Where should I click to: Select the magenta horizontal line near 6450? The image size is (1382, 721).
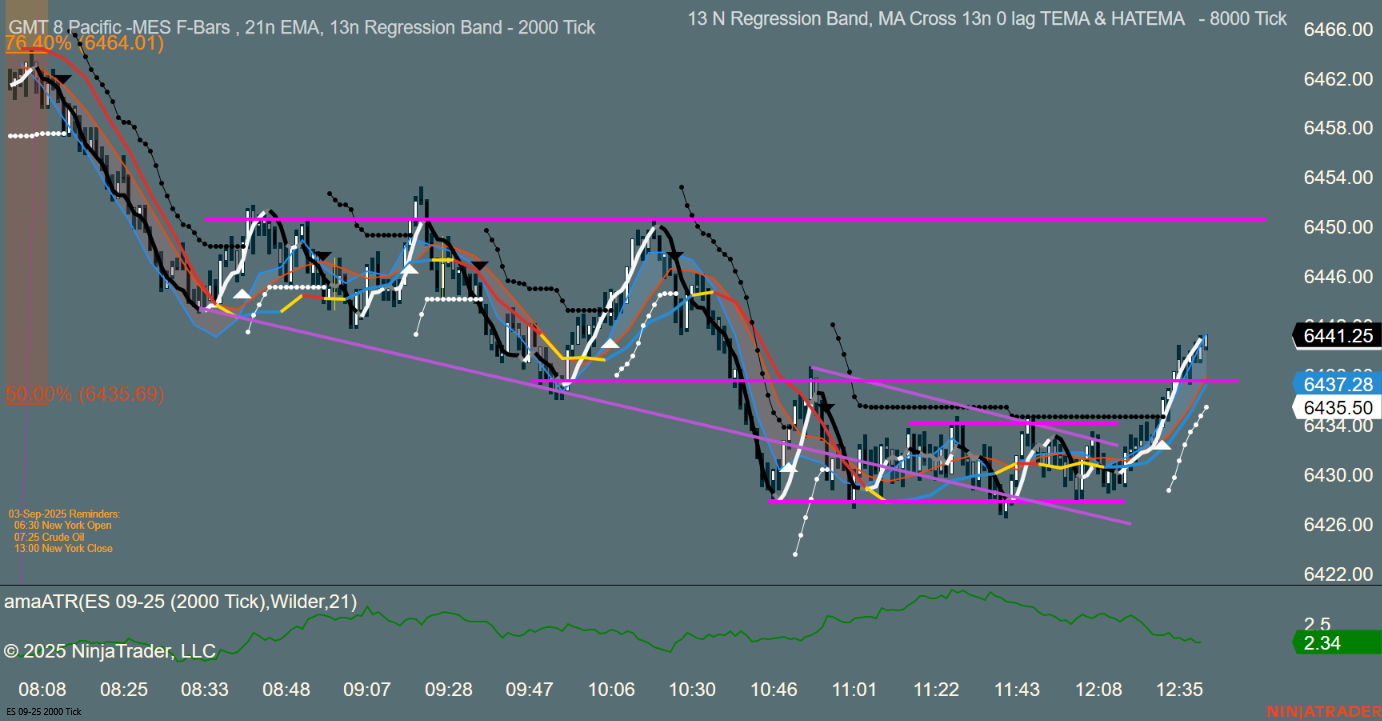pyautogui.click(x=735, y=218)
